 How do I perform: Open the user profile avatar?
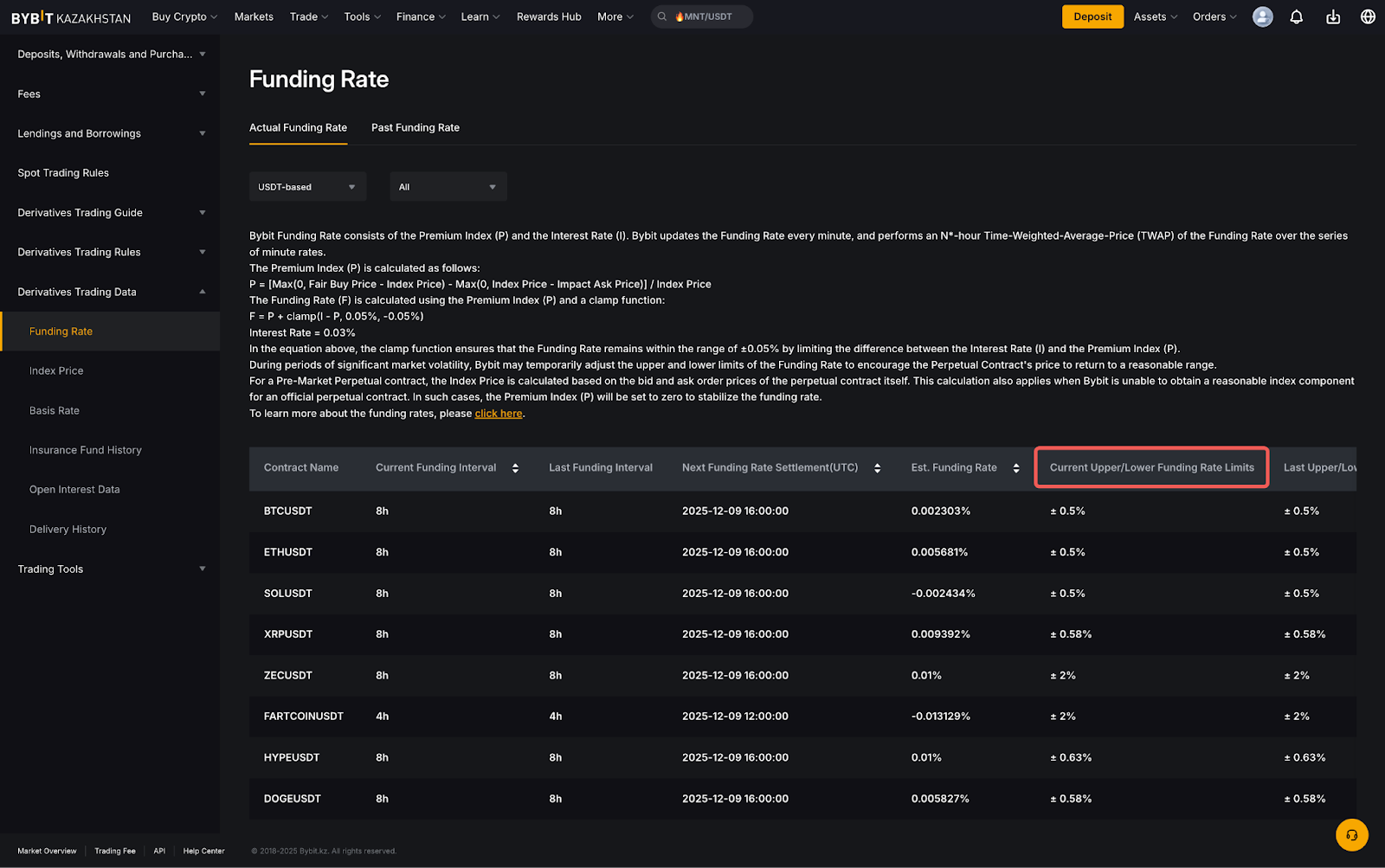point(1262,16)
